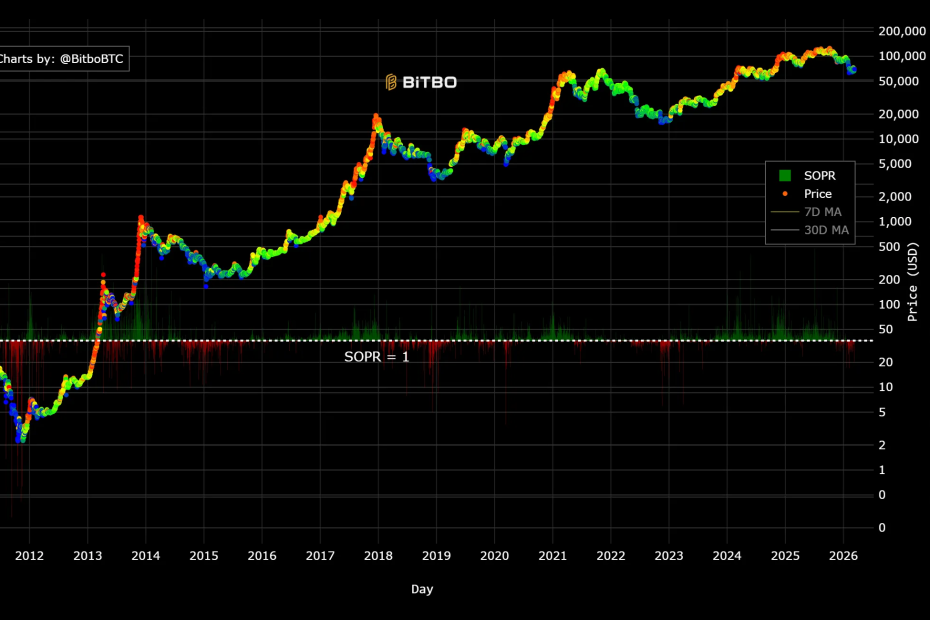930x620 pixels.
Task: Click the Bitbo logo icon
Action: [393, 82]
